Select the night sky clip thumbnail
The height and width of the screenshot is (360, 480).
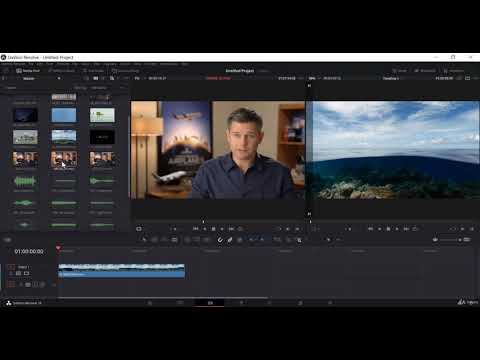pos(25,115)
